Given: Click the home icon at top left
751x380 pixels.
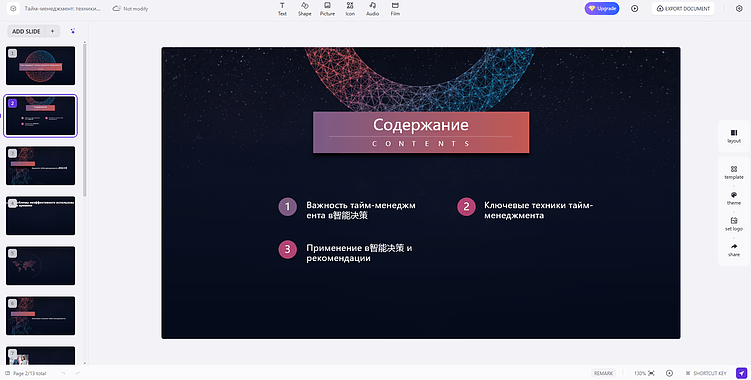Looking at the screenshot, I should 13,9.
